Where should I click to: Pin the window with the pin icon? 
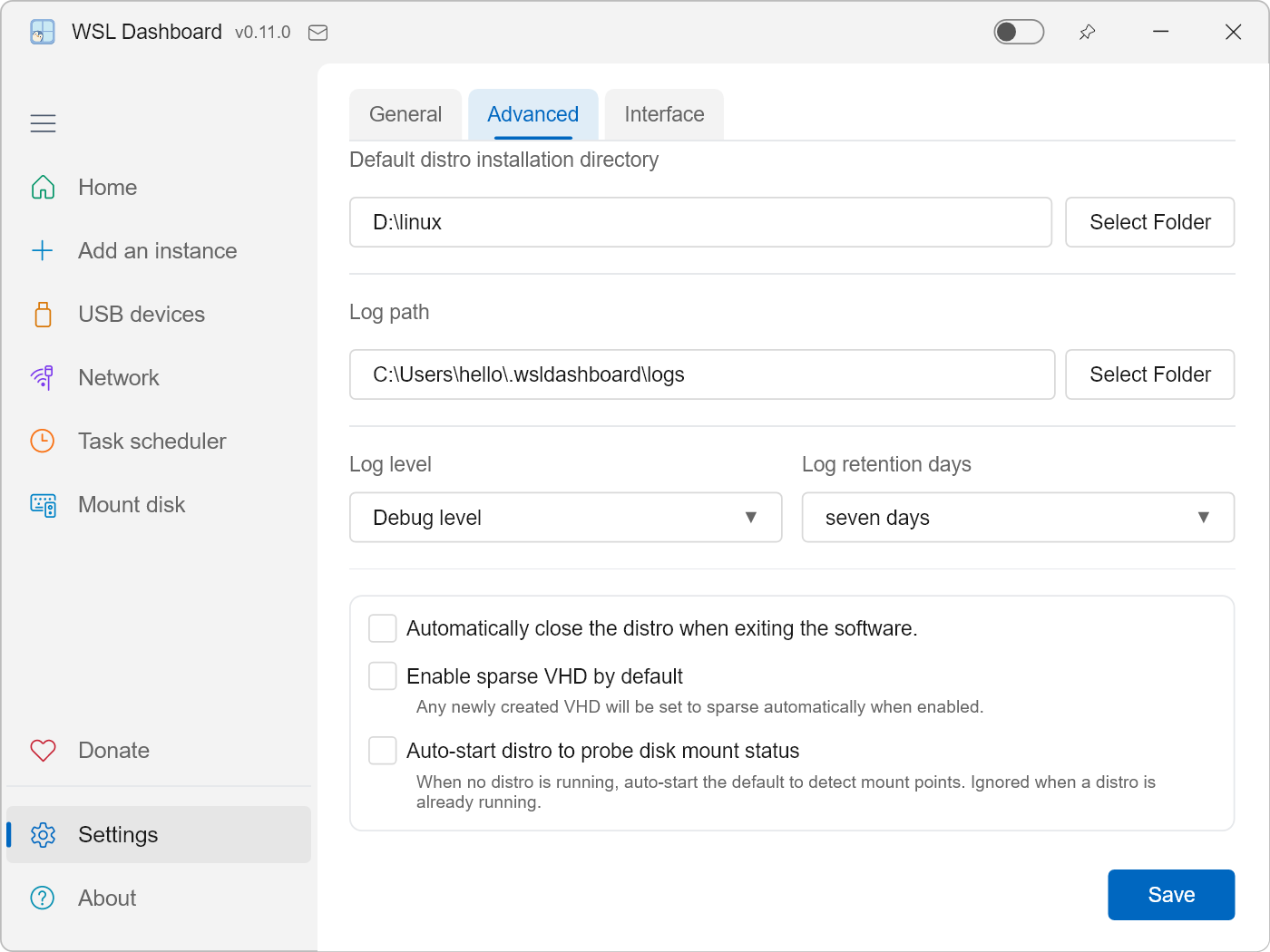pyautogui.click(x=1087, y=33)
